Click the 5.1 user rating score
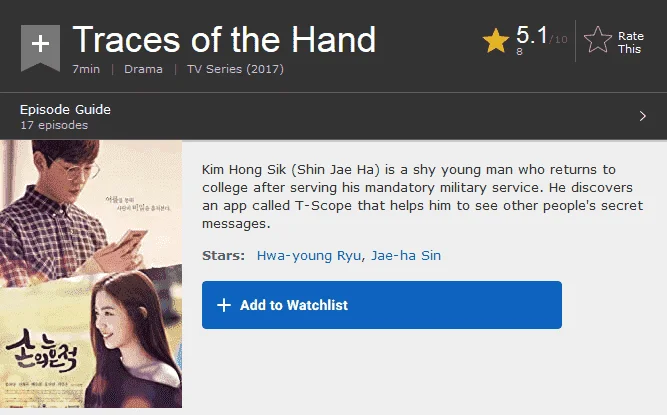The height and width of the screenshot is (415, 667). tap(532, 34)
